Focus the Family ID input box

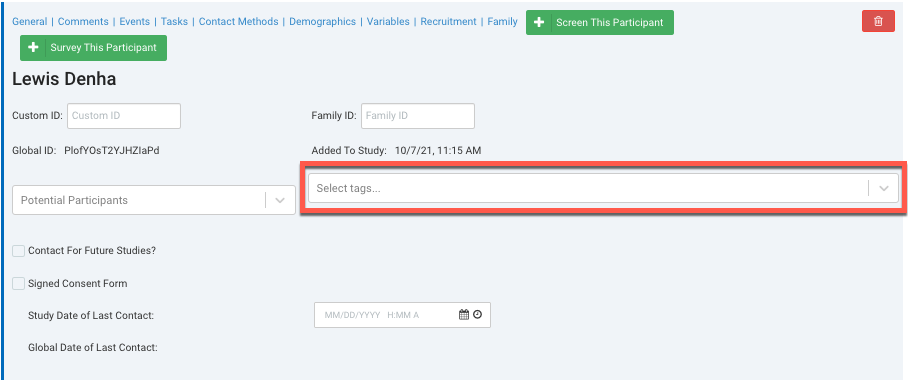(x=418, y=116)
